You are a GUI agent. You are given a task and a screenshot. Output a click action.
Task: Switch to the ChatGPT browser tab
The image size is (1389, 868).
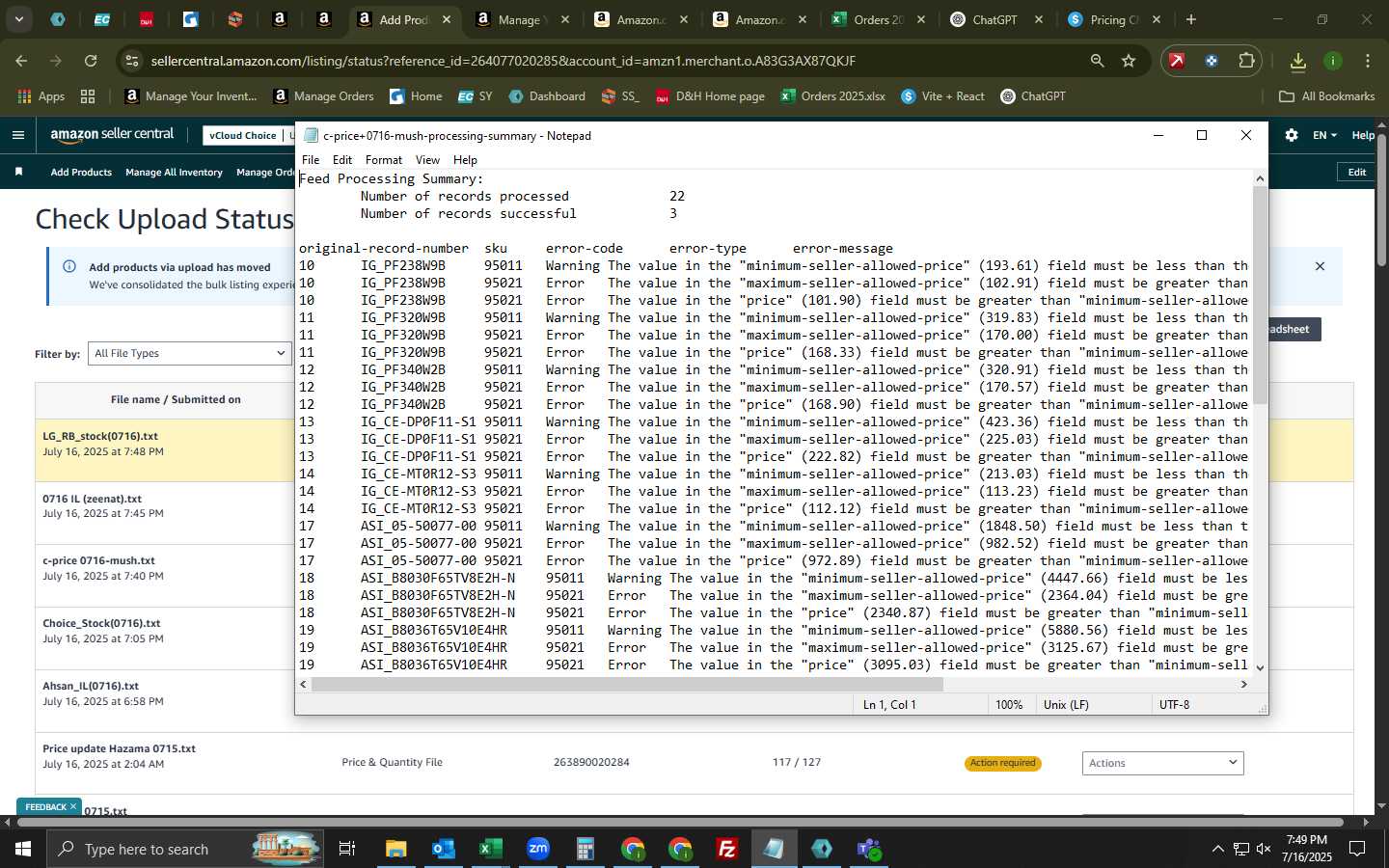(x=996, y=19)
